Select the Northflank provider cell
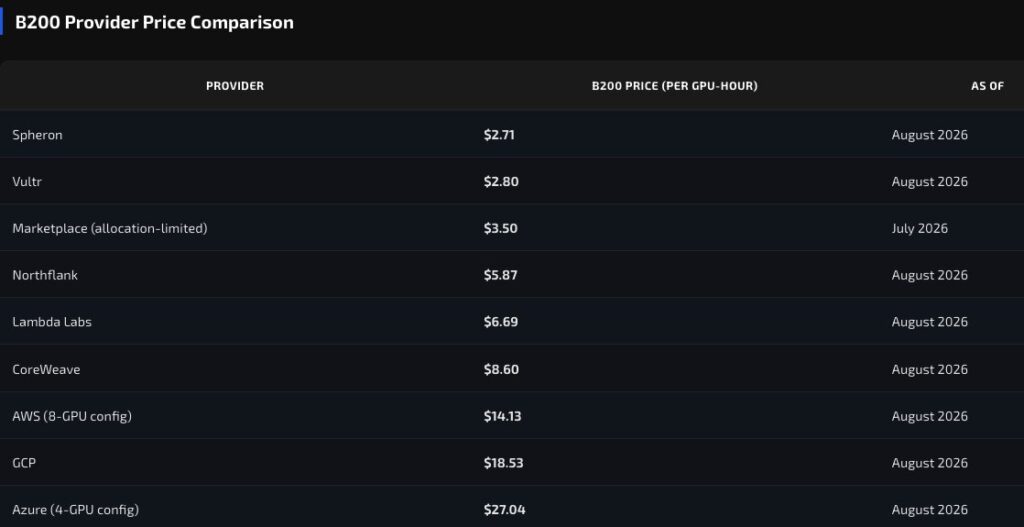This screenshot has width=1024, height=527. pyautogui.click(x=45, y=275)
